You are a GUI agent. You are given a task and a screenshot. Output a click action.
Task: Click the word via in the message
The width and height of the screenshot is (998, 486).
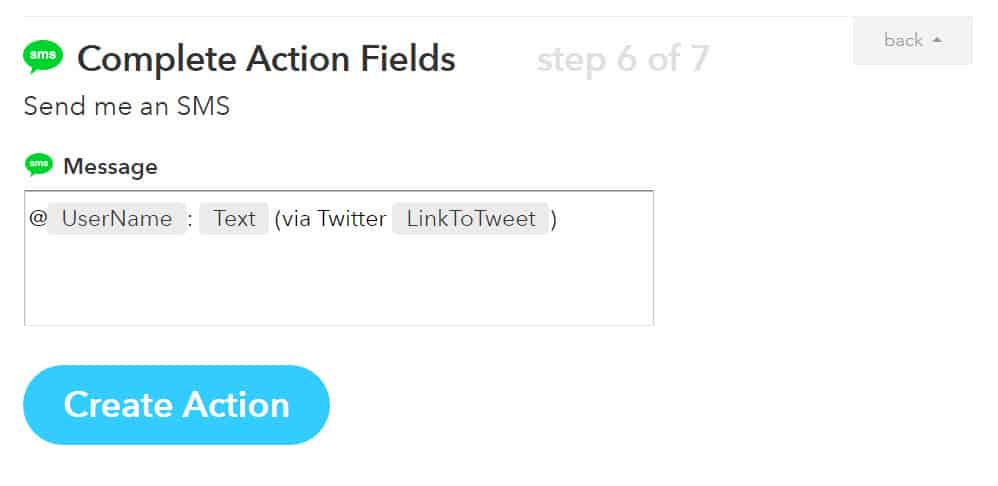pos(297,219)
